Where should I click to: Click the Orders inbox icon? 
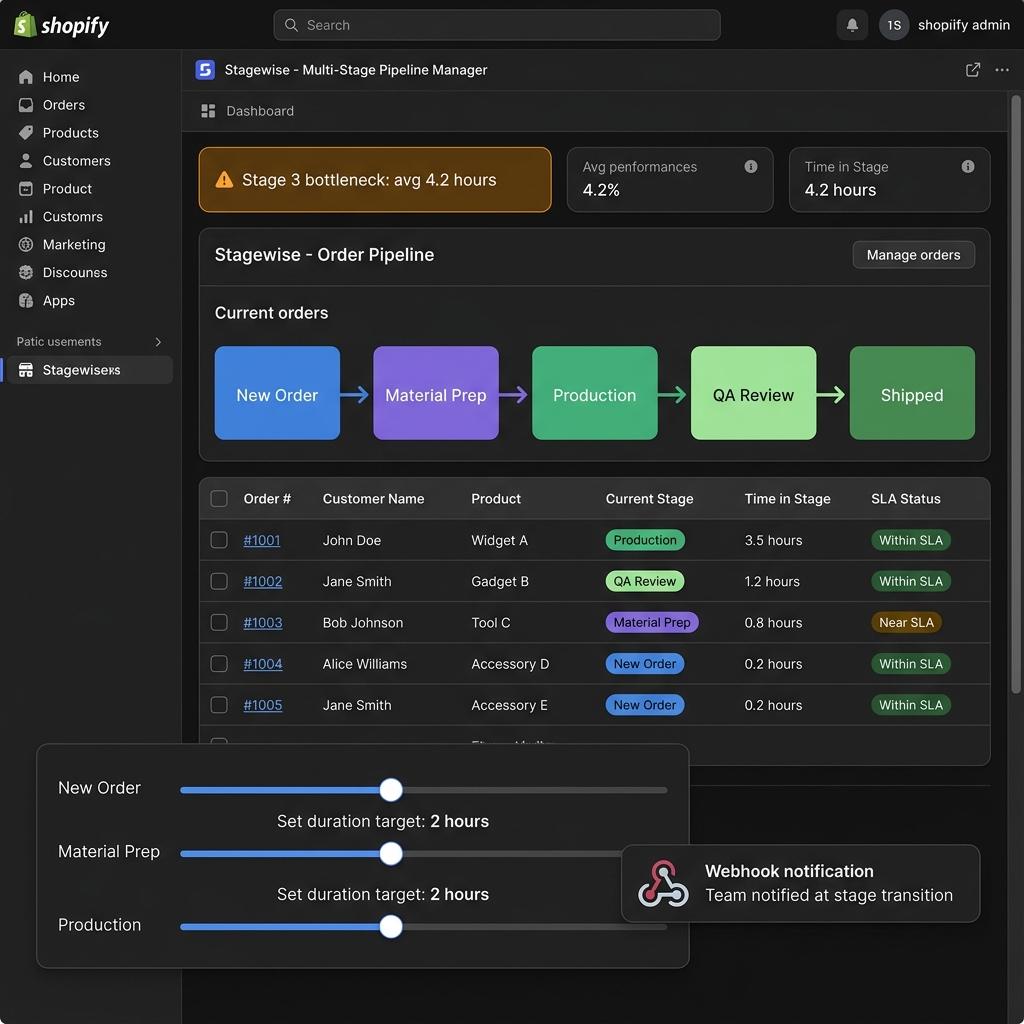point(26,105)
